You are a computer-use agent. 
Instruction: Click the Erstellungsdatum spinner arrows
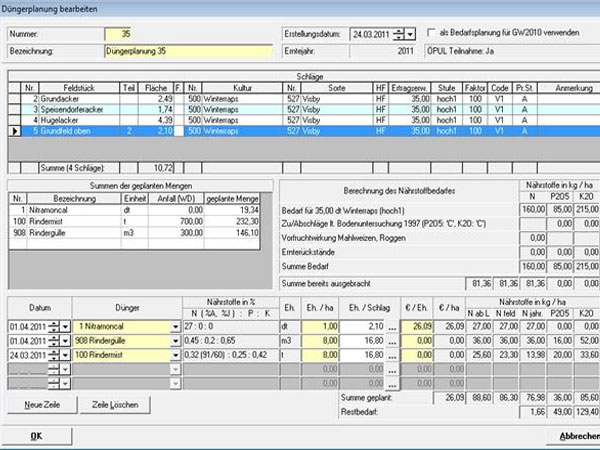[399, 34]
